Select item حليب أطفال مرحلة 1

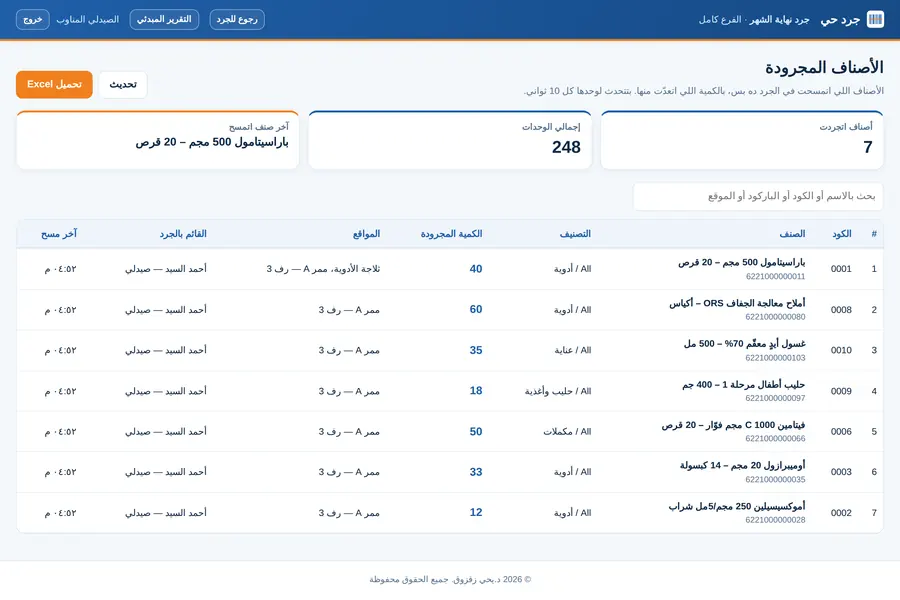point(743,385)
